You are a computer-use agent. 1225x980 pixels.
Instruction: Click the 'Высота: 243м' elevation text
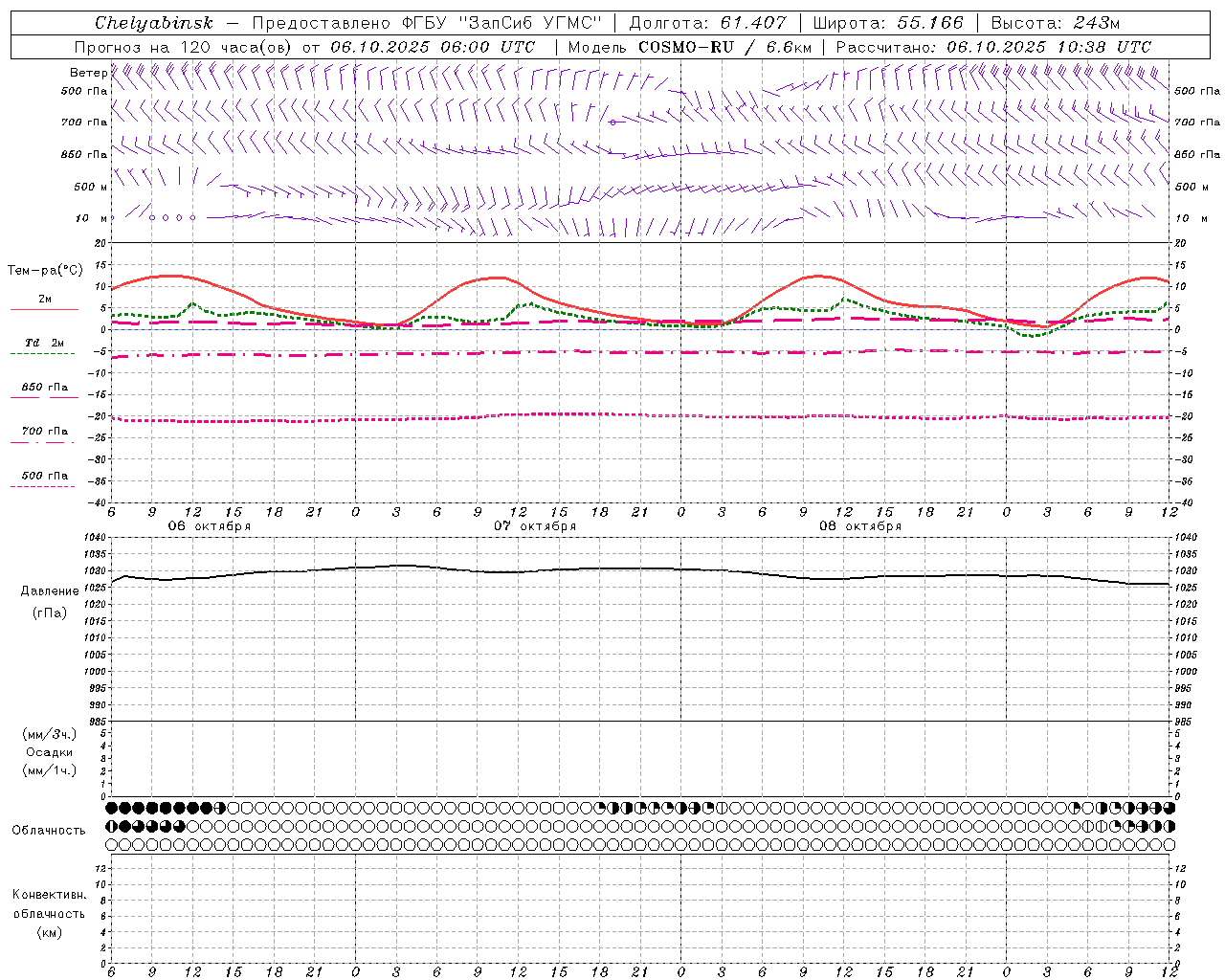pyautogui.click(x=1055, y=23)
